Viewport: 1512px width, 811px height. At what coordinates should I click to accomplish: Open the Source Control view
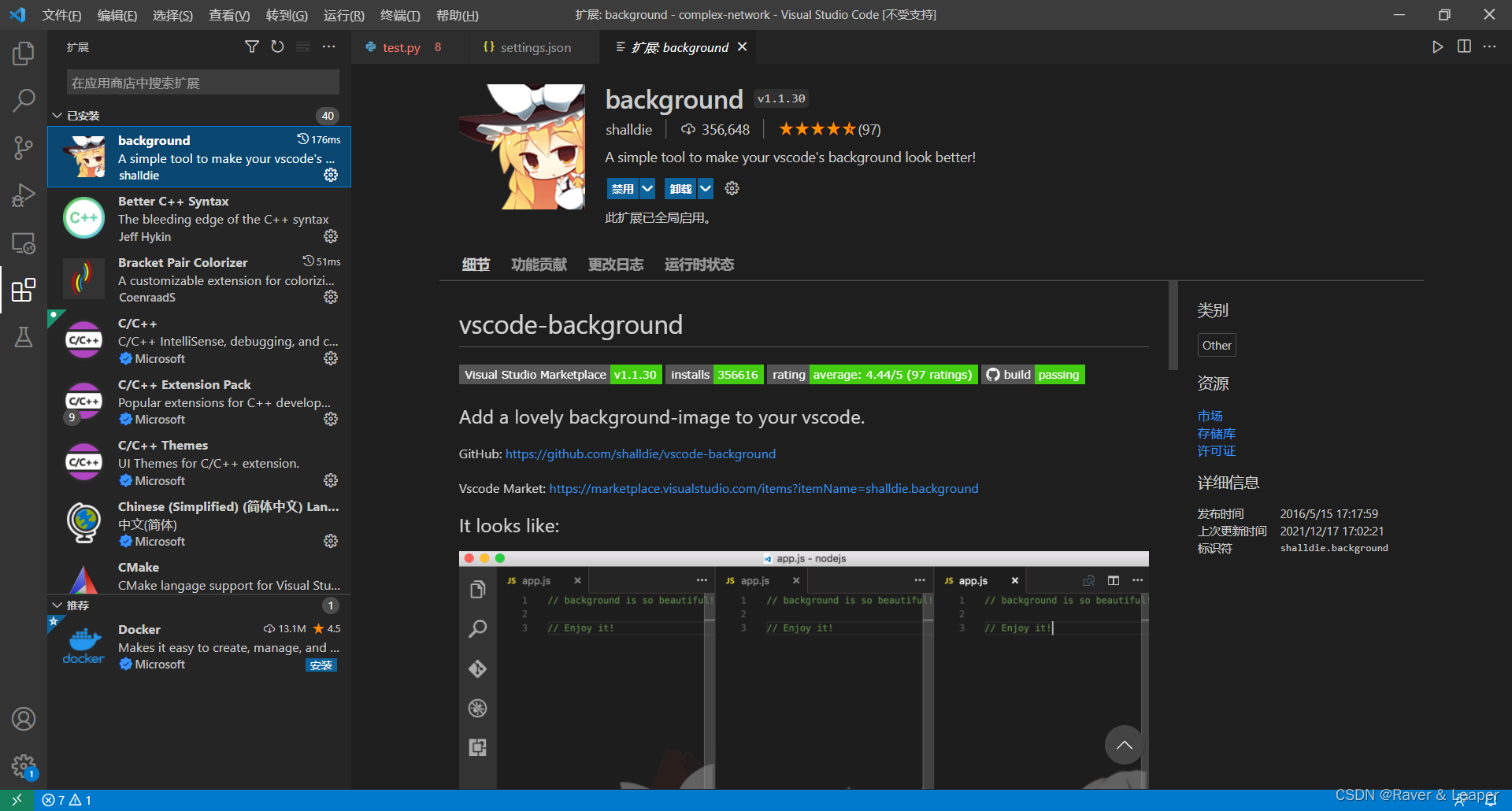(x=24, y=147)
